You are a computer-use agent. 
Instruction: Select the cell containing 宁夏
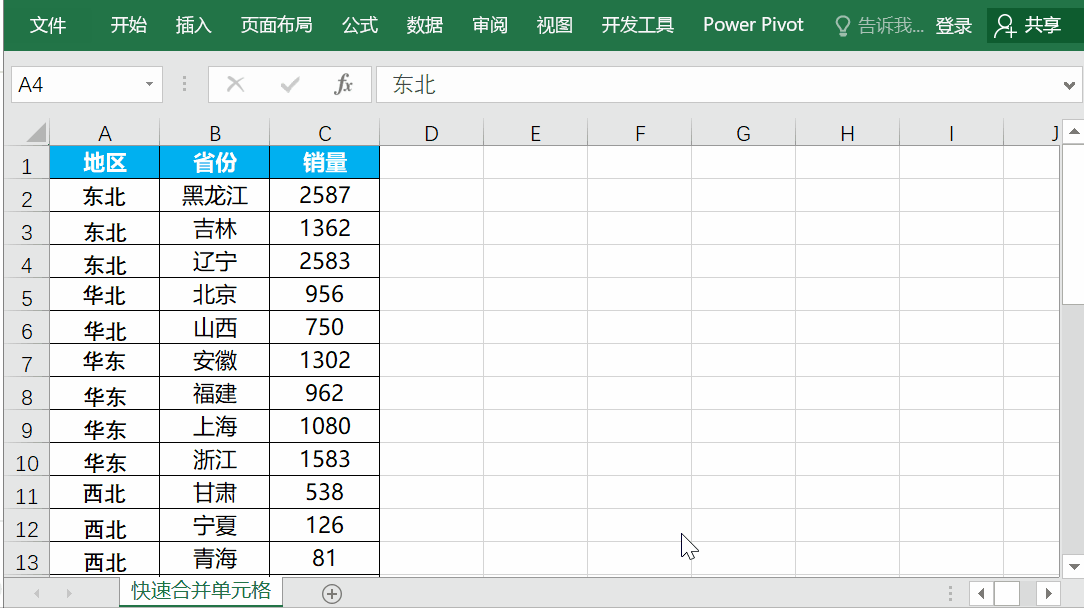pyautogui.click(x=214, y=526)
